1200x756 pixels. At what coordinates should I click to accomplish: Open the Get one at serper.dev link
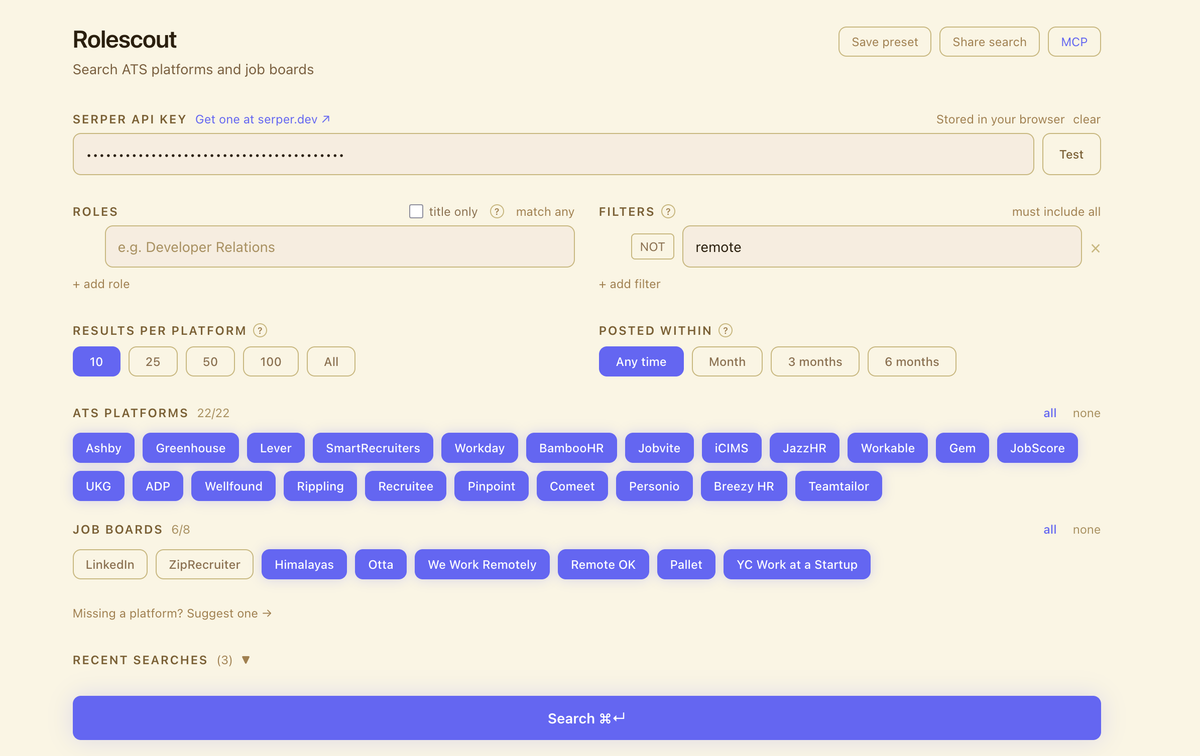pos(262,119)
